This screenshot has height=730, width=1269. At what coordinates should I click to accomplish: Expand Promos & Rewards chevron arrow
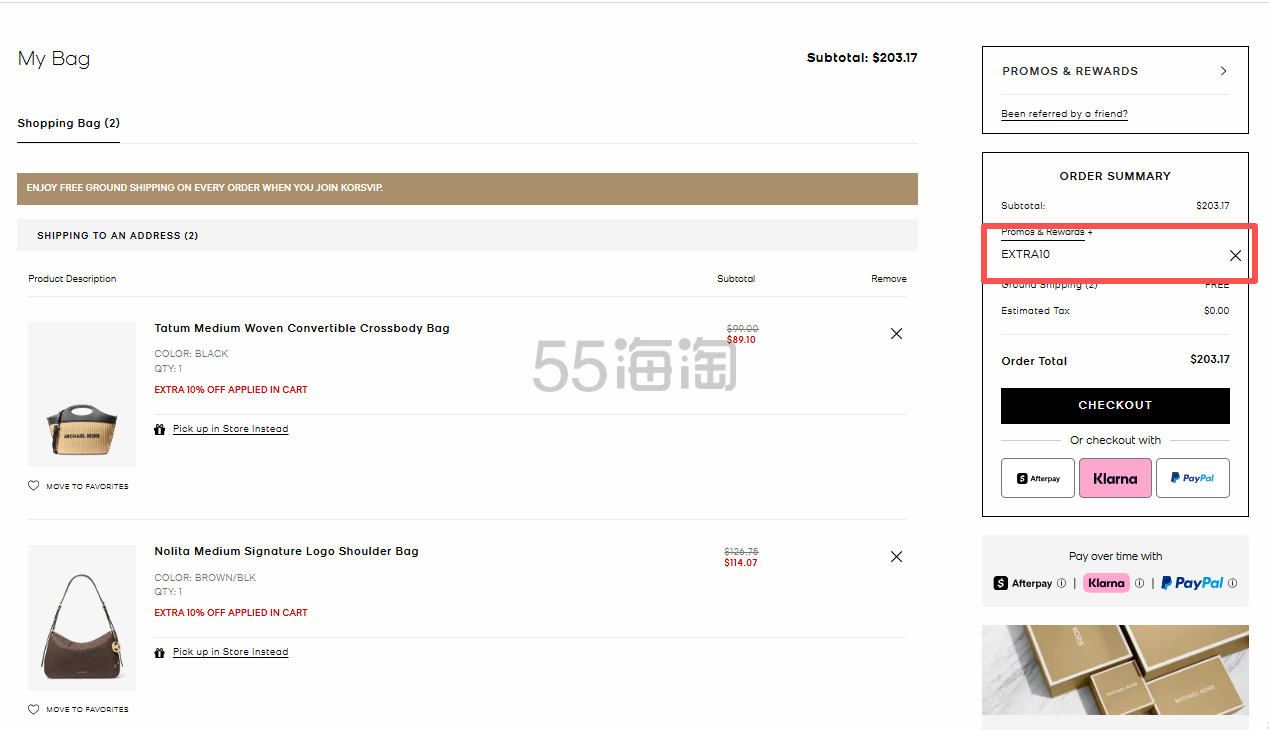pyautogui.click(x=1223, y=71)
